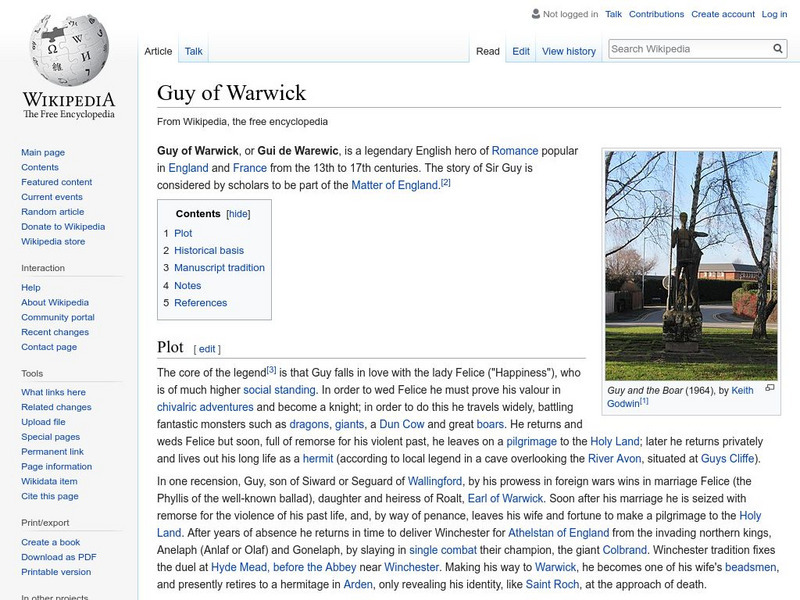
Task: Click What links here
Action: (53, 392)
